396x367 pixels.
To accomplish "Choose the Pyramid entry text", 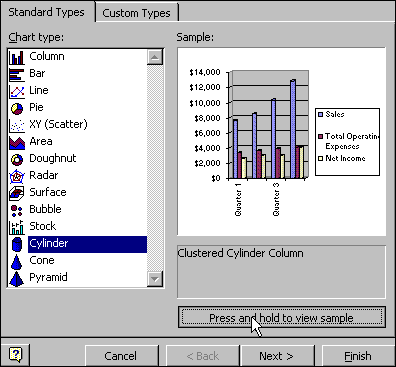I will click(48, 277).
